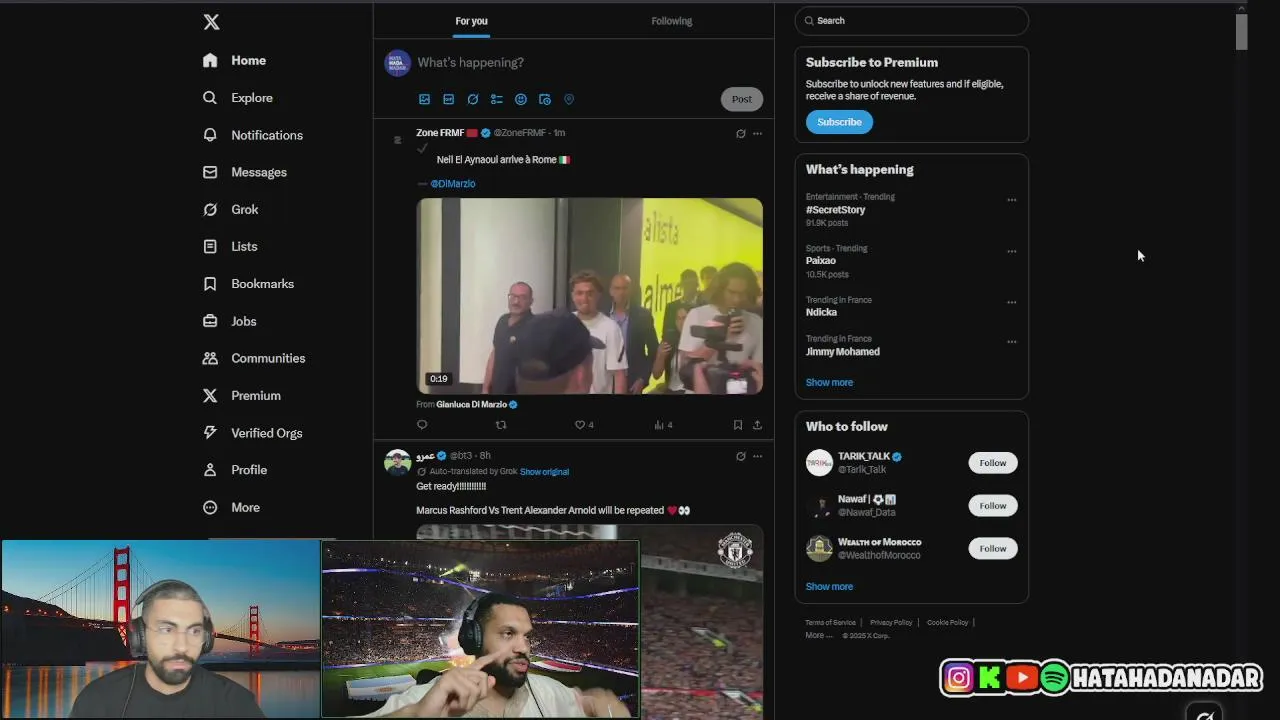Open Profile from the sidebar

235,470
